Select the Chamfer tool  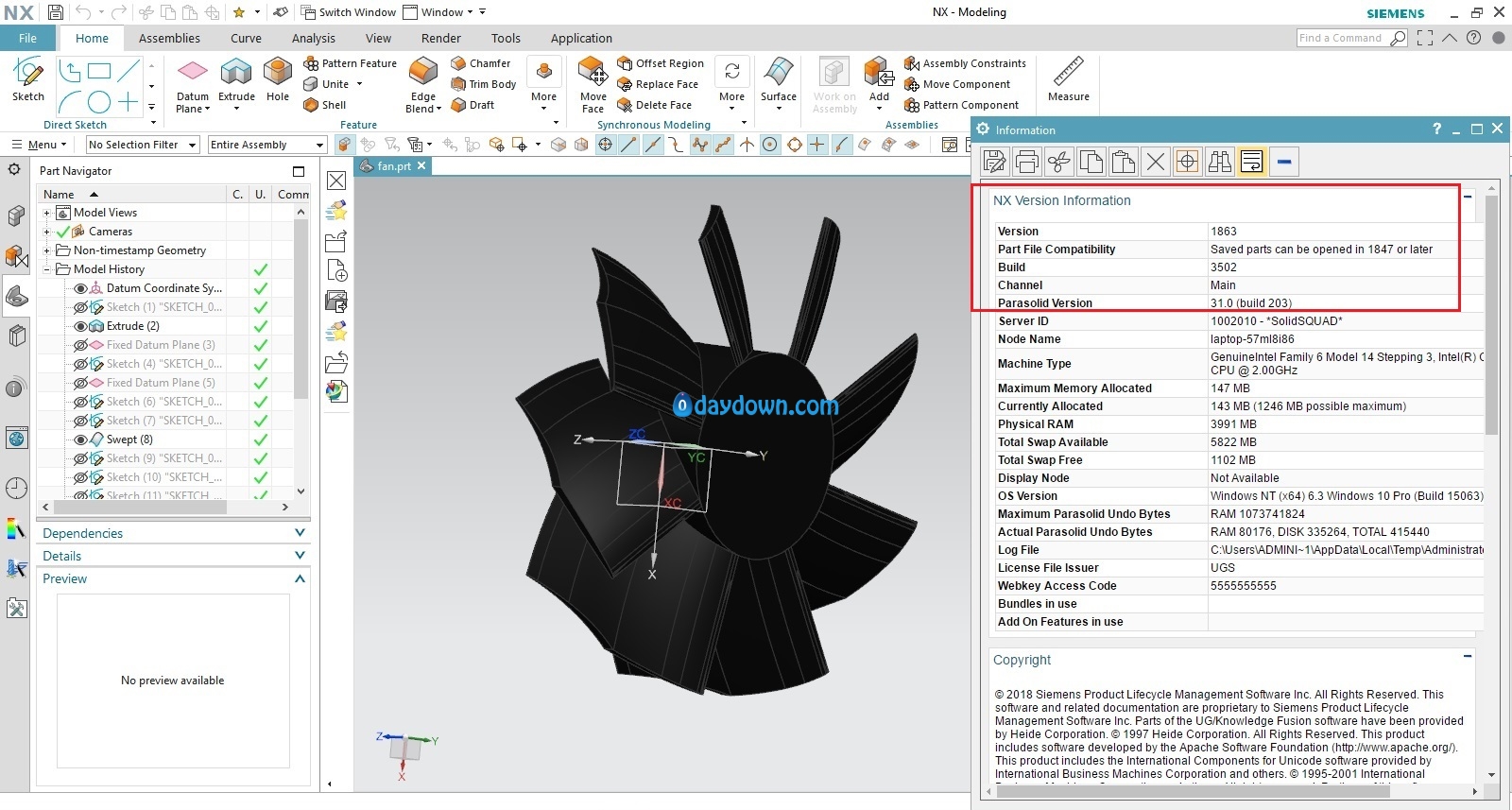481,63
